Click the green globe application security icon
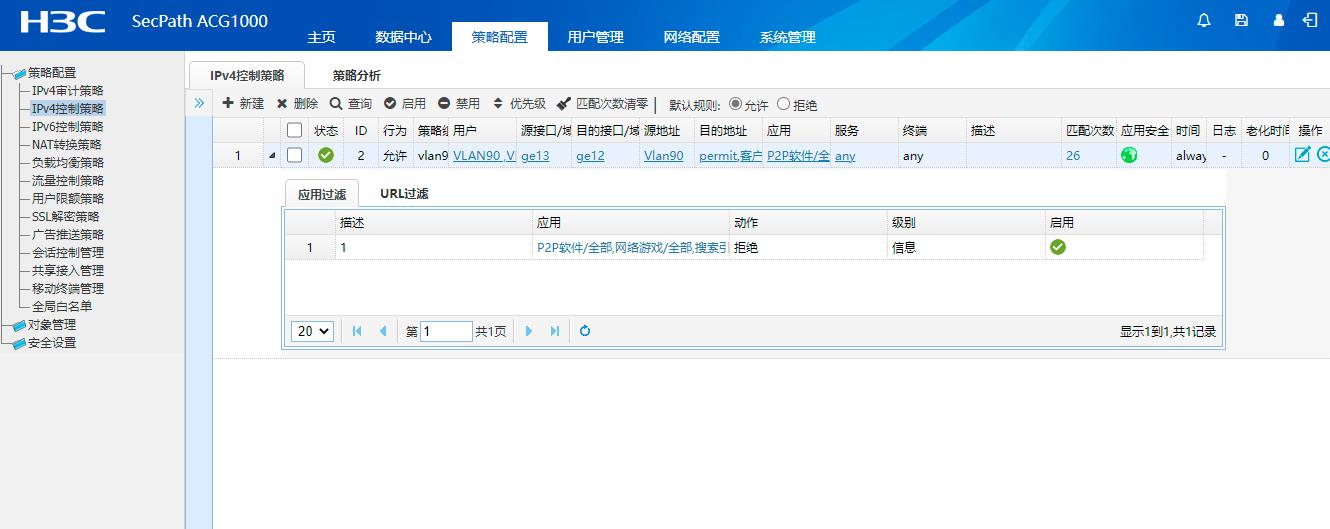1330x529 pixels. 1129,155
